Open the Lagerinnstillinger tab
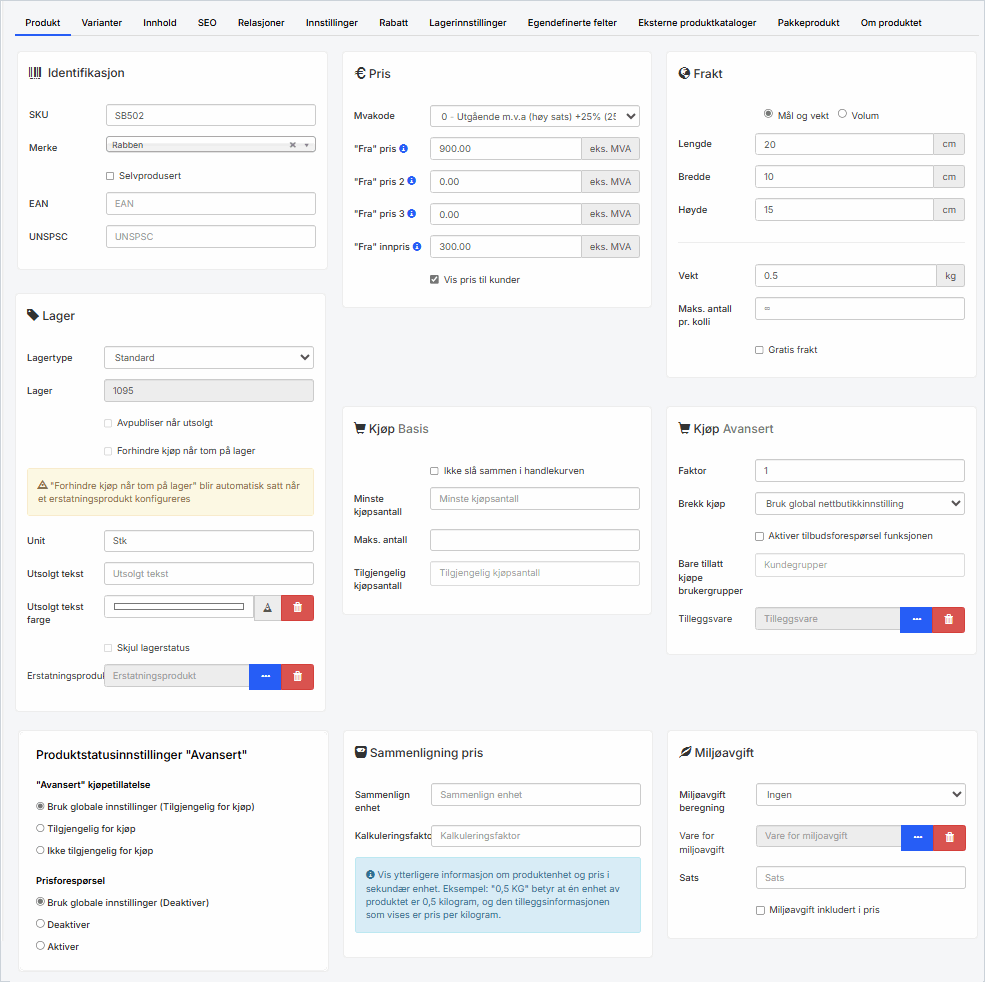Screen dimensions: 985x982 click(x=467, y=22)
